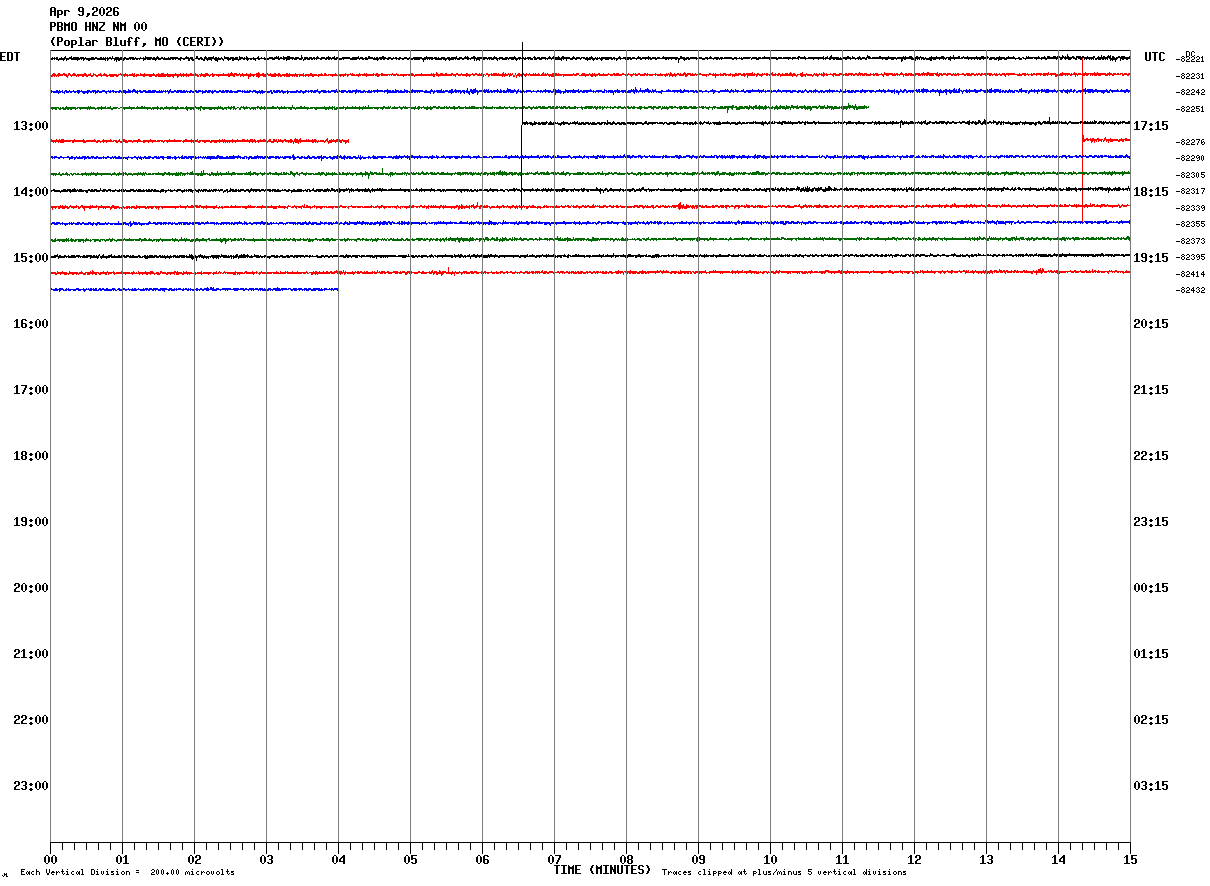Click the 18:15 UTC time label
The height and width of the screenshot is (886, 1210).
tap(1151, 192)
